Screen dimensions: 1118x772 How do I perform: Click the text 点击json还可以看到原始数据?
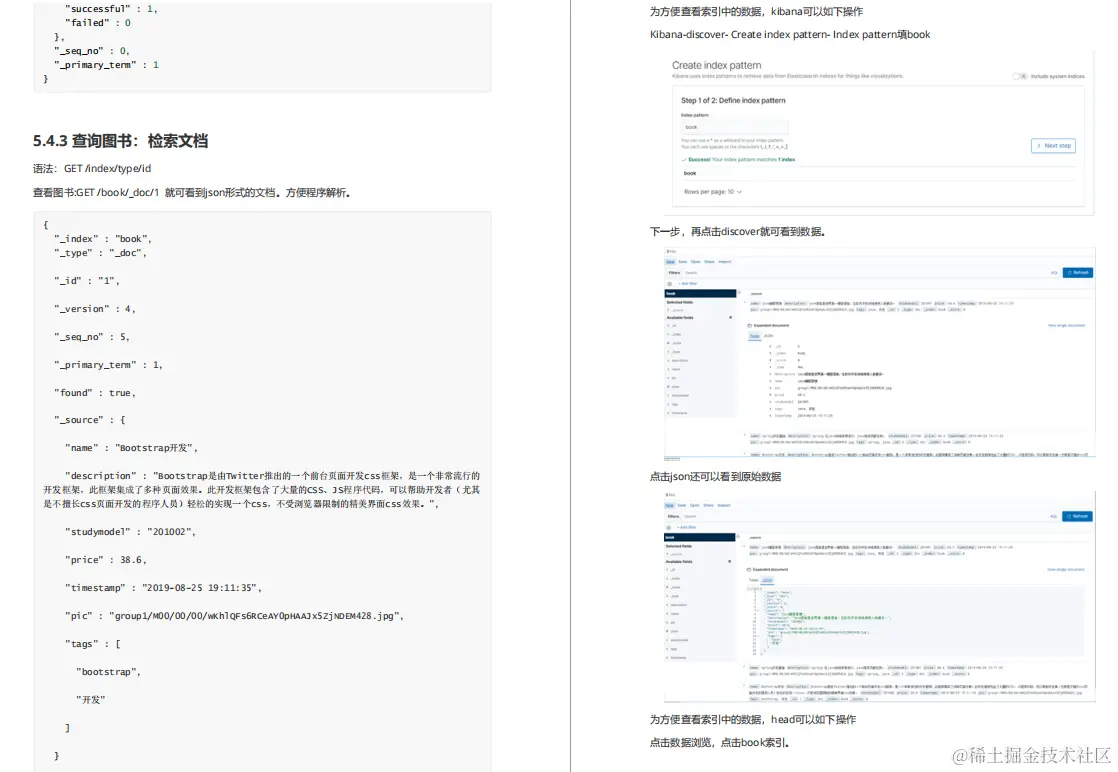pos(715,476)
